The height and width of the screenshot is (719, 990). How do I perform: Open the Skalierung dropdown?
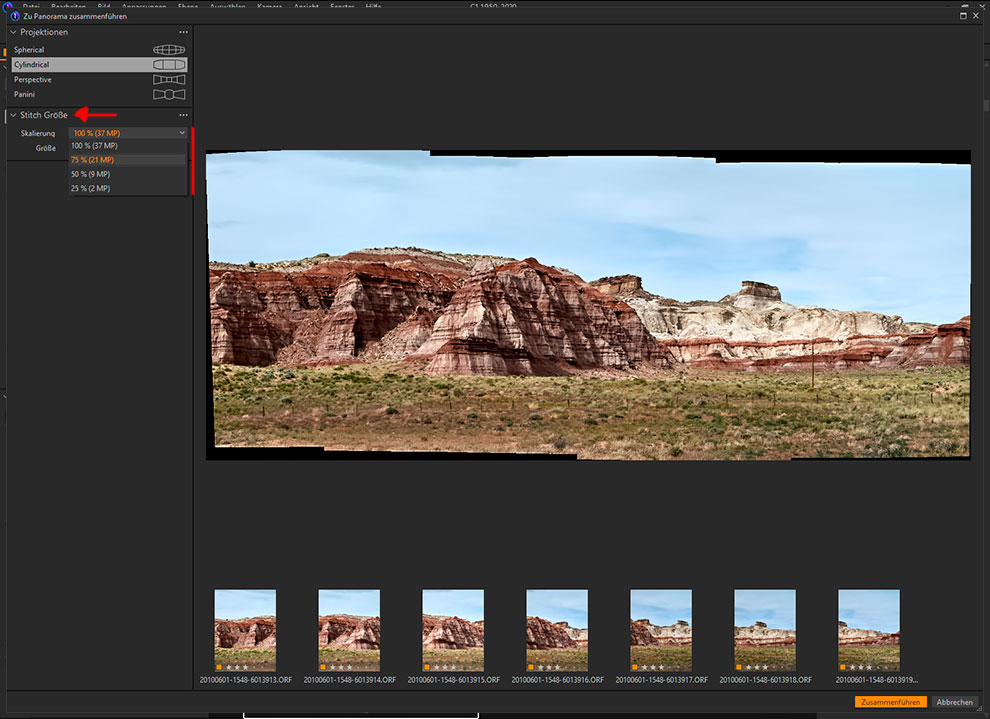128,133
